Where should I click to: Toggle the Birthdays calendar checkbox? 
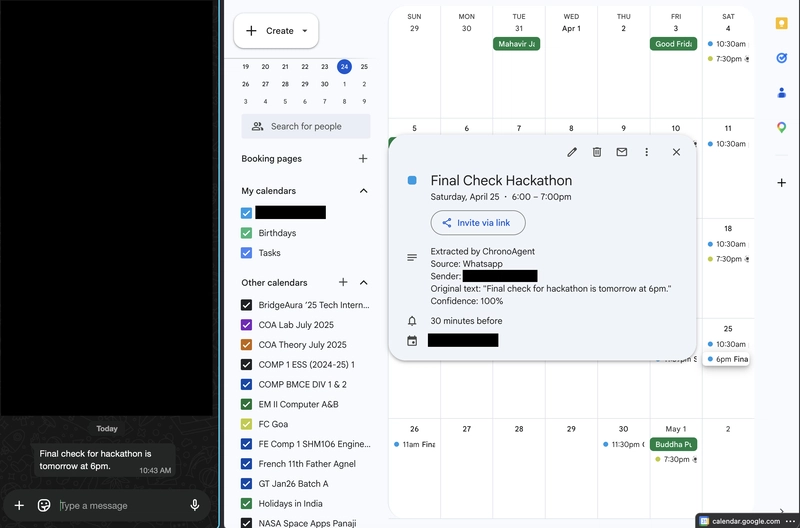click(x=246, y=233)
